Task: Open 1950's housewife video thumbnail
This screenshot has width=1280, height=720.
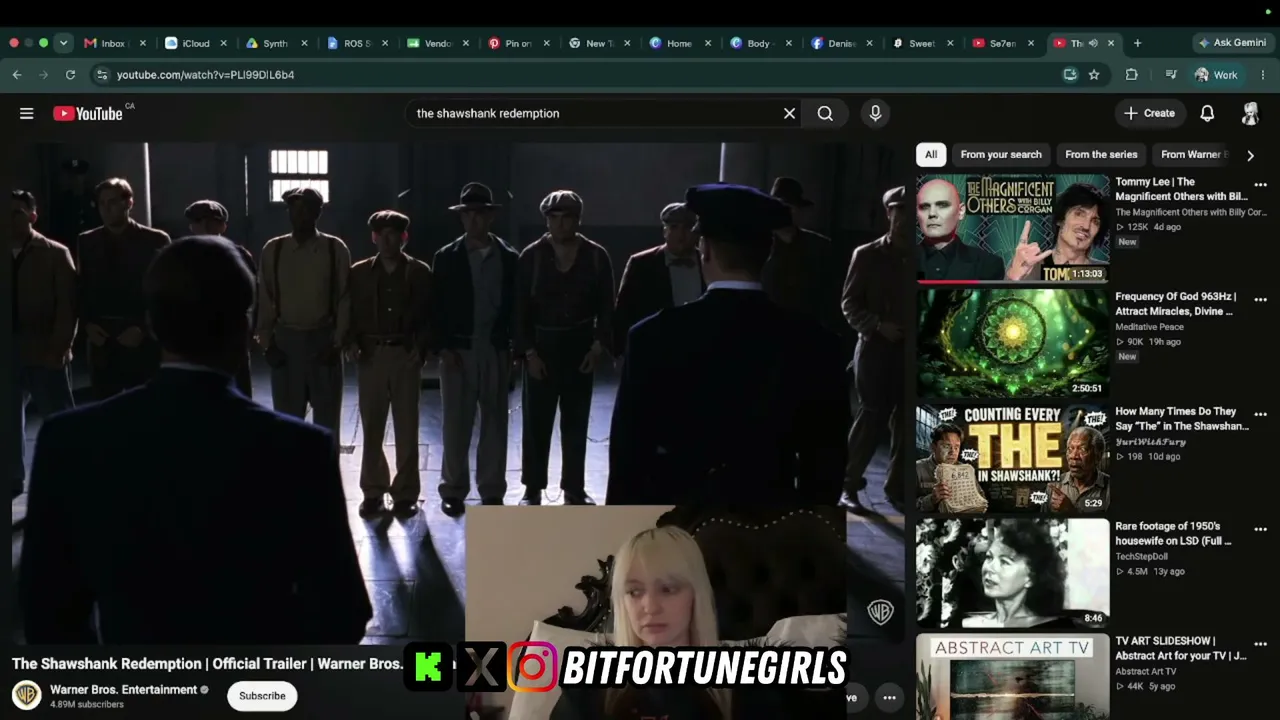Action: (1013, 573)
